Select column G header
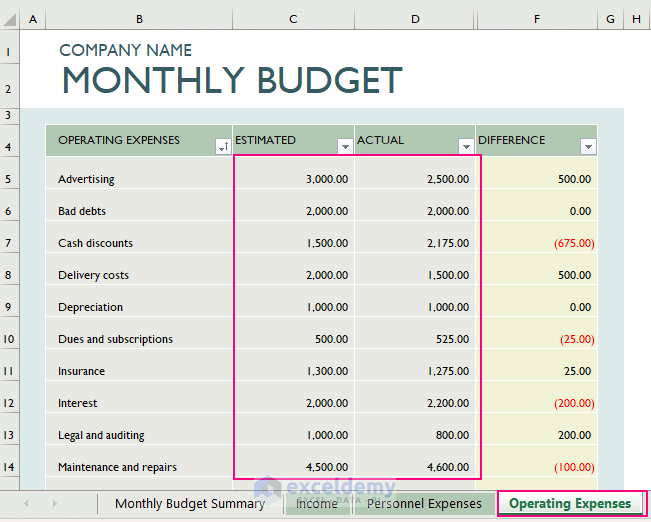The width and height of the screenshot is (651, 522). coord(610,19)
